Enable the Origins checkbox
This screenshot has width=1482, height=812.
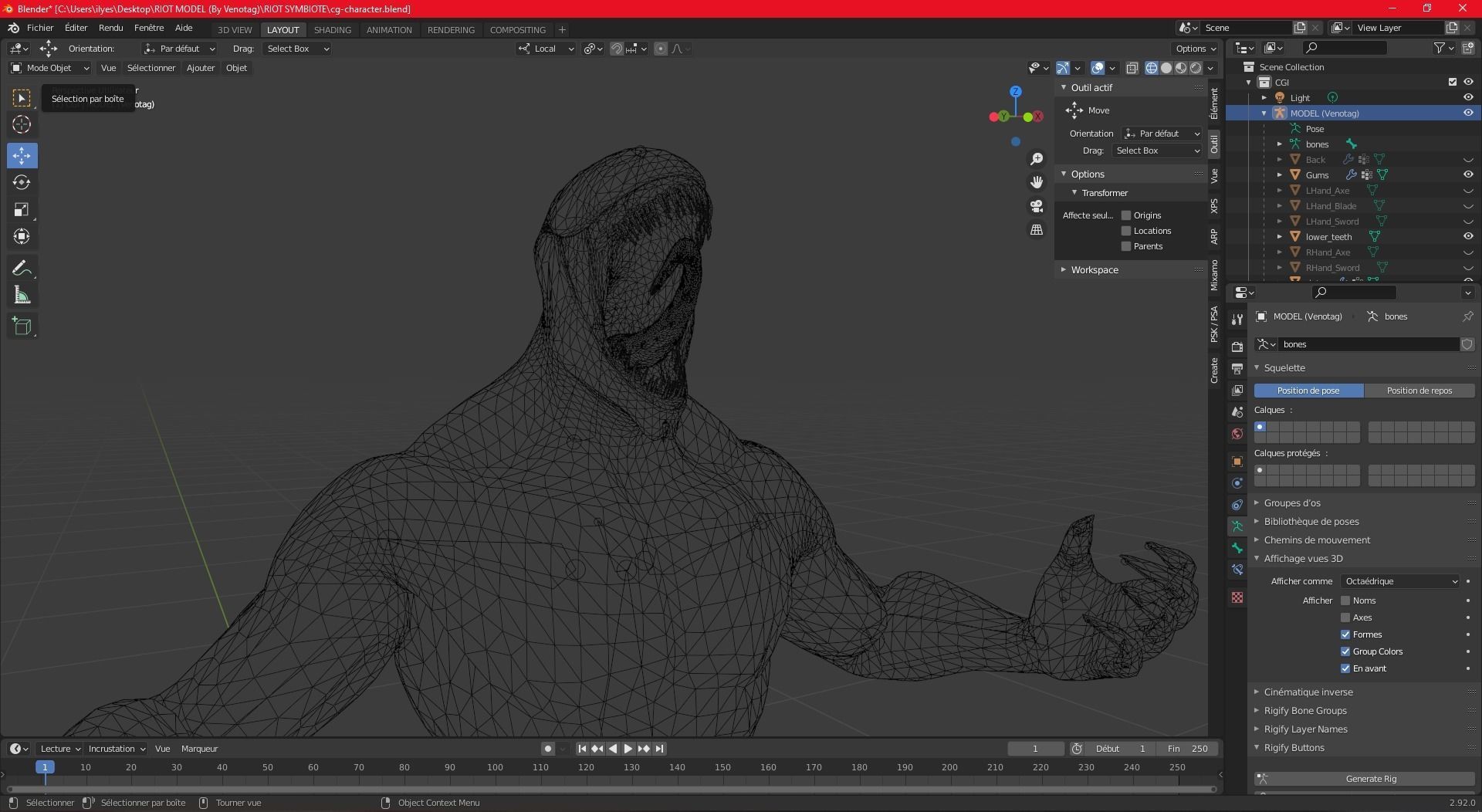click(x=1126, y=215)
